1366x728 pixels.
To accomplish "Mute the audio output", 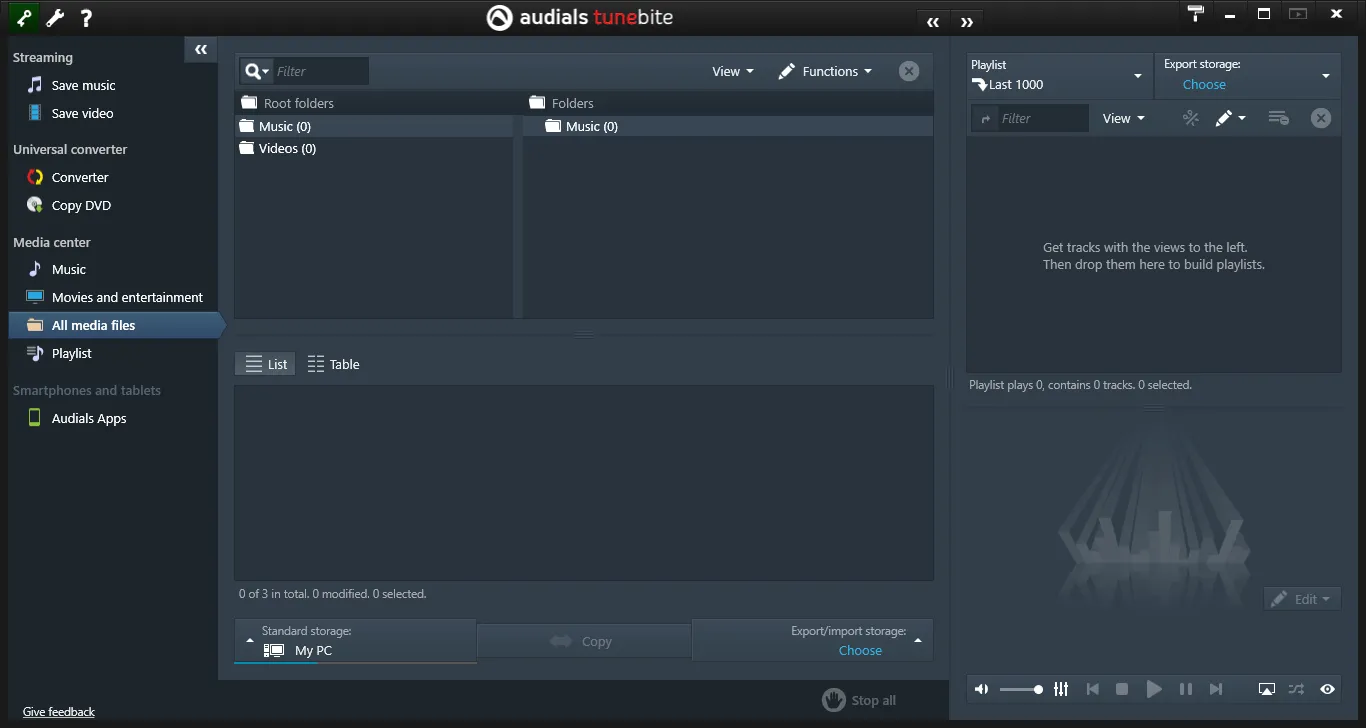I will click(x=981, y=689).
